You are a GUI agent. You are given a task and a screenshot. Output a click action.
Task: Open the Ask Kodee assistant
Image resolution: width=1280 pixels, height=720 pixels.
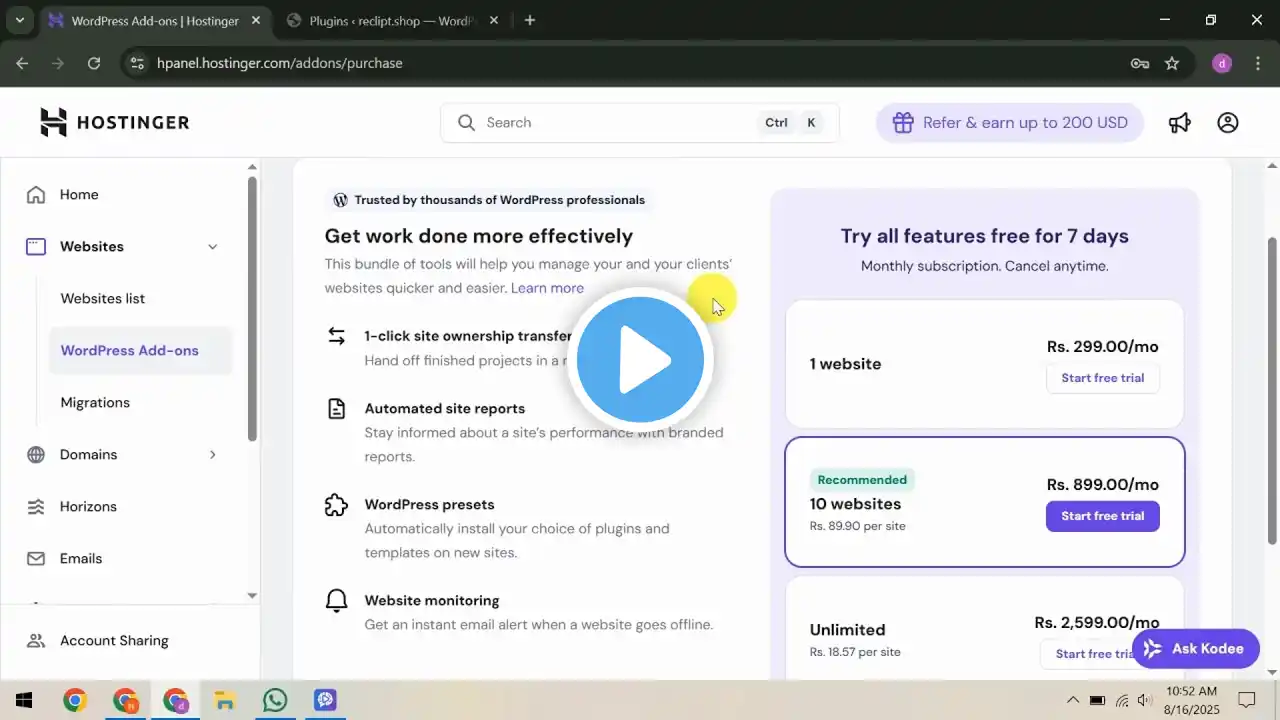click(x=1195, y=649)
